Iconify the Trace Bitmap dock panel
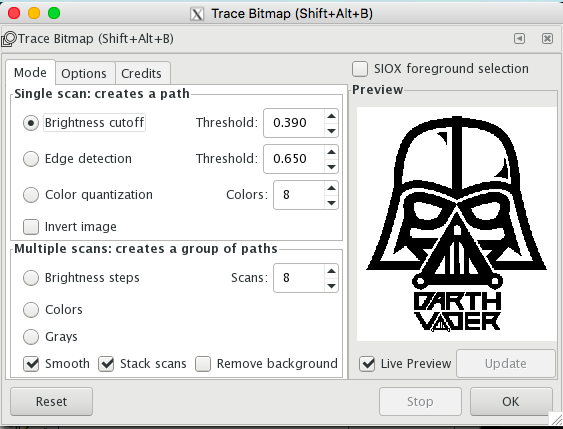 click(519, 38)
